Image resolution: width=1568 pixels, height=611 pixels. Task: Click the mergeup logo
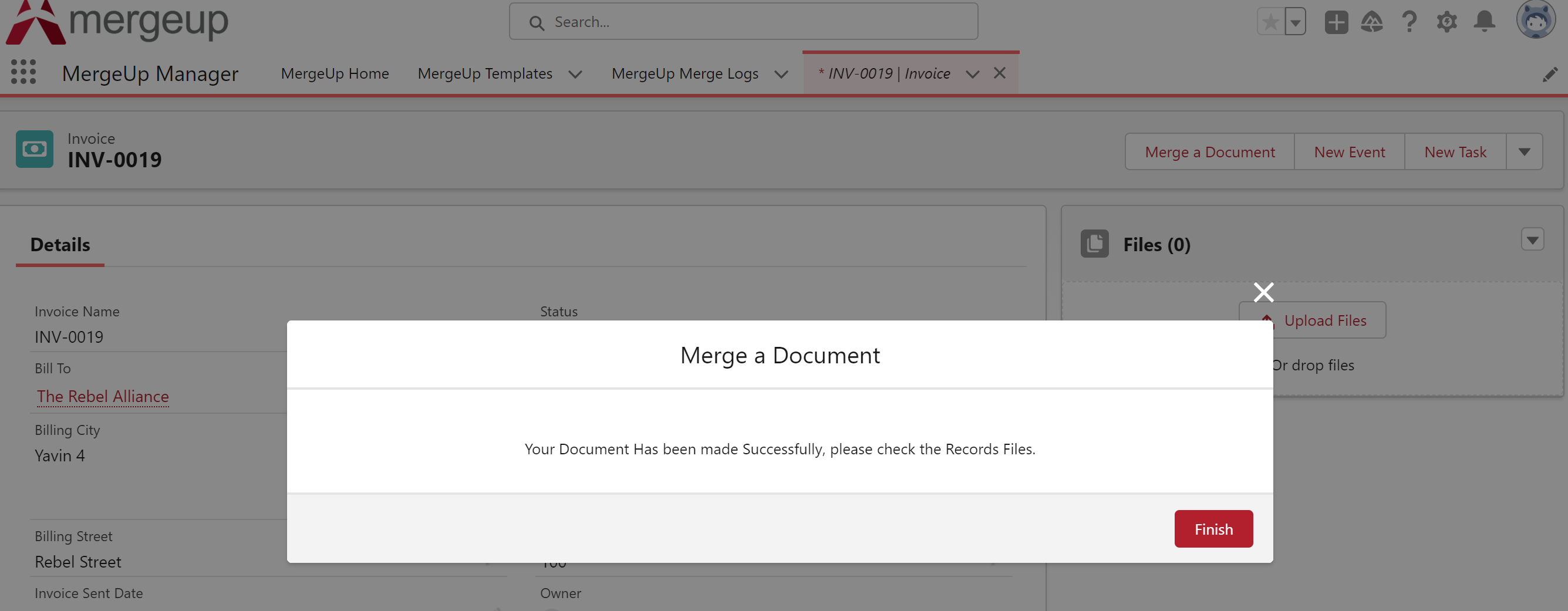[x=117, y=22]
